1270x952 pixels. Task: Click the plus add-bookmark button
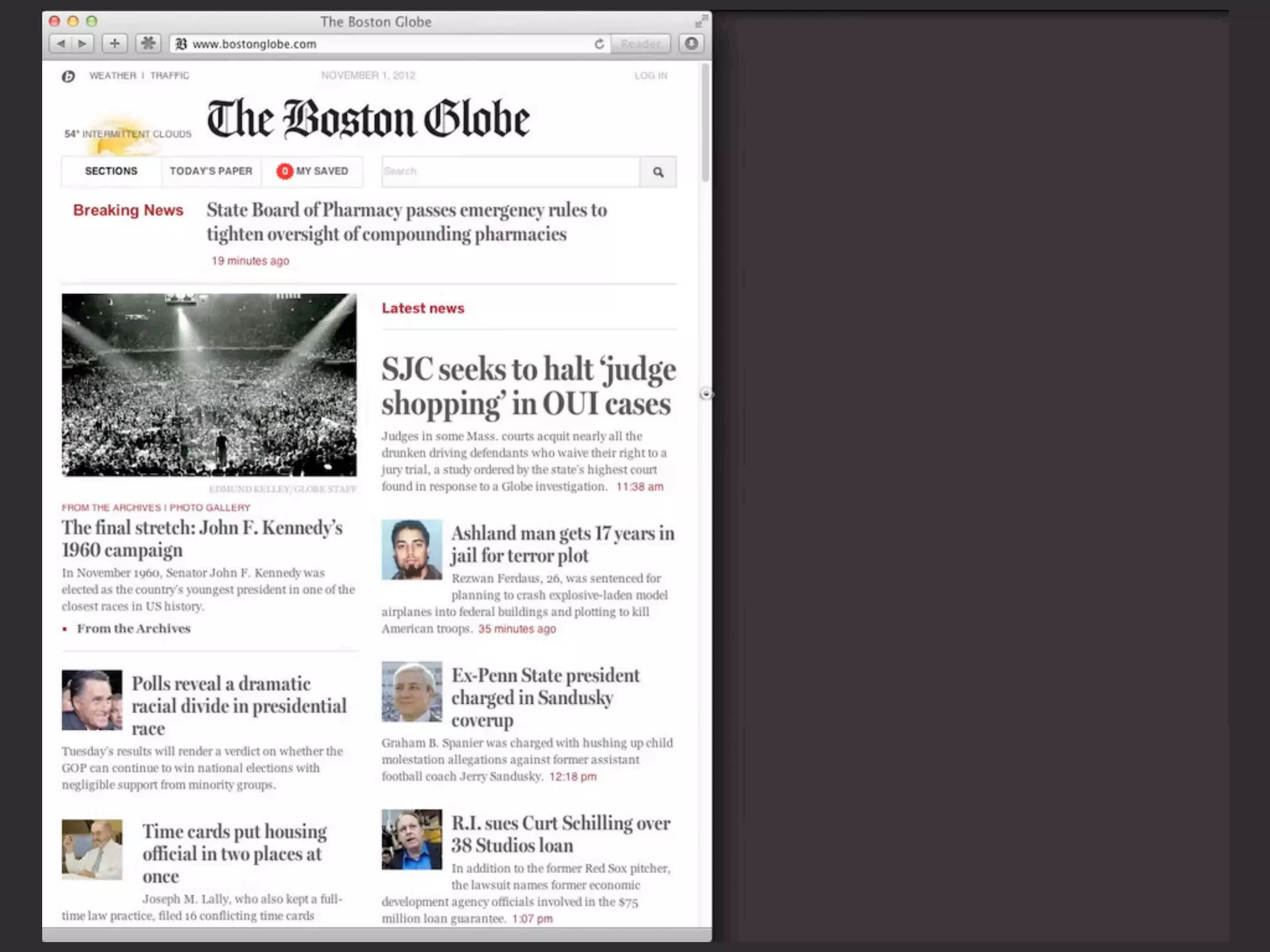tap(115, 44)
